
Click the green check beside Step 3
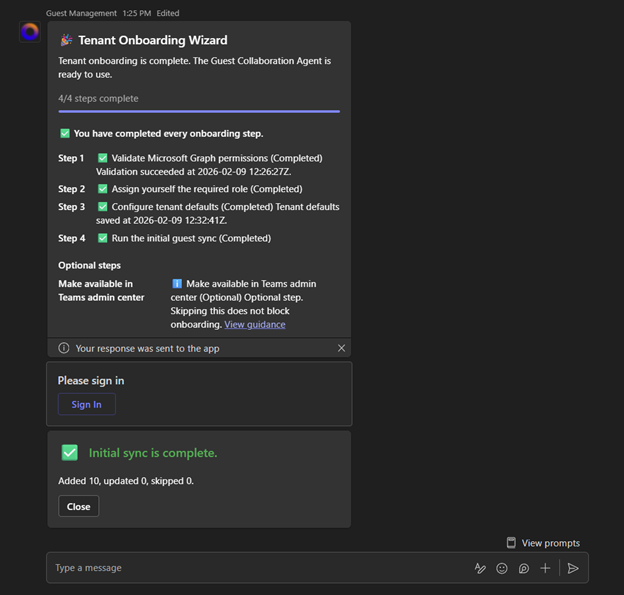[x=102, y=207]
